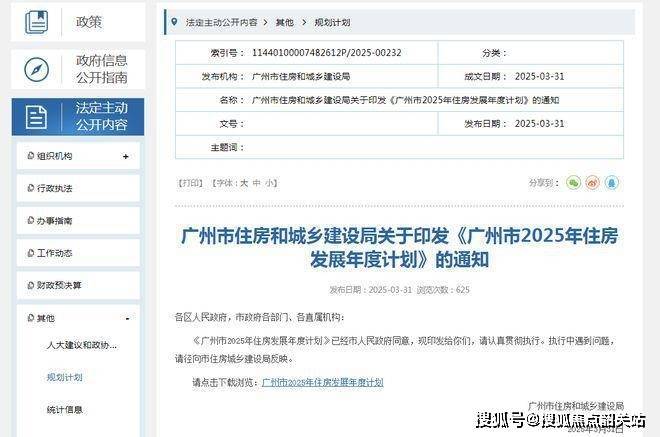Image resolution: width=660 pixels, height=437 pixels.
Task: Go to 法定主动公开内容 in breadcrumb
Action: coord(222,22)
